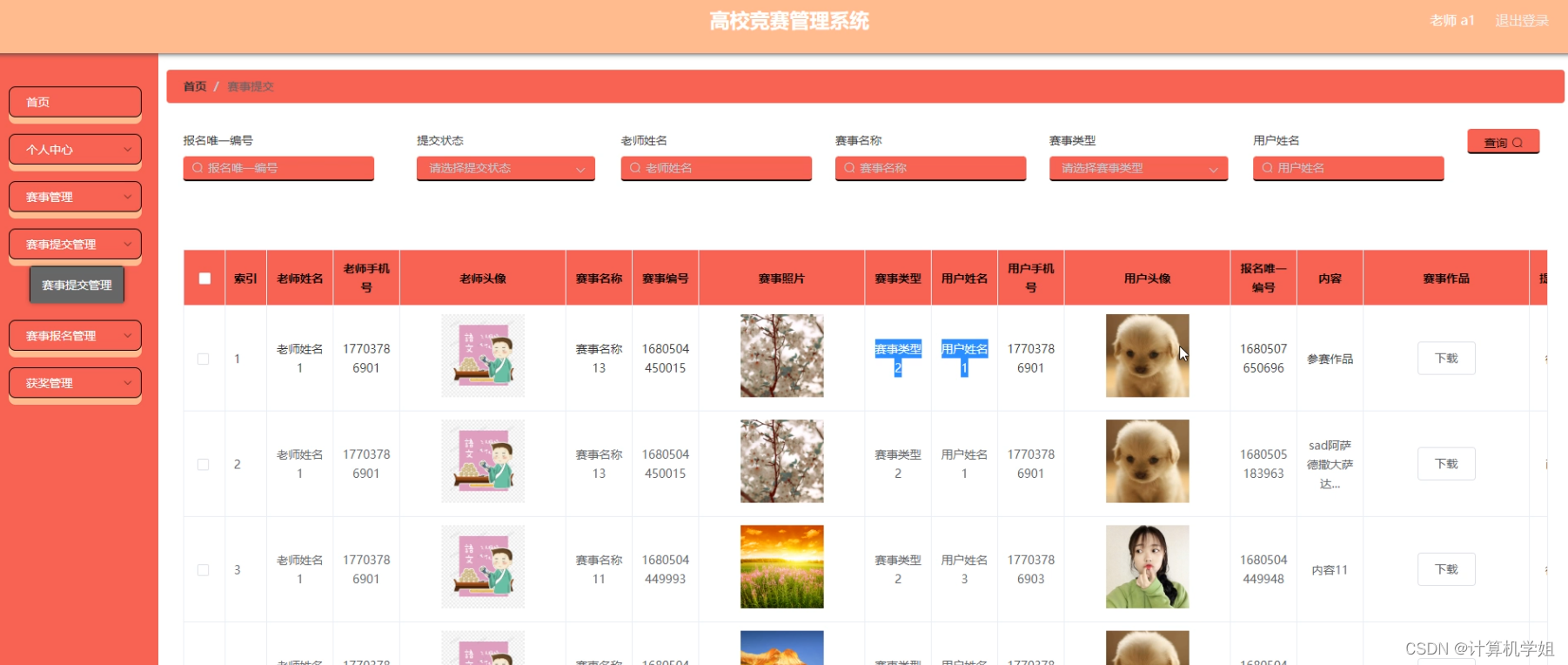Open girl user avatar in row 3
Image resolution: width=1568 pixels, height=665 pixels.
[1147, 567]
